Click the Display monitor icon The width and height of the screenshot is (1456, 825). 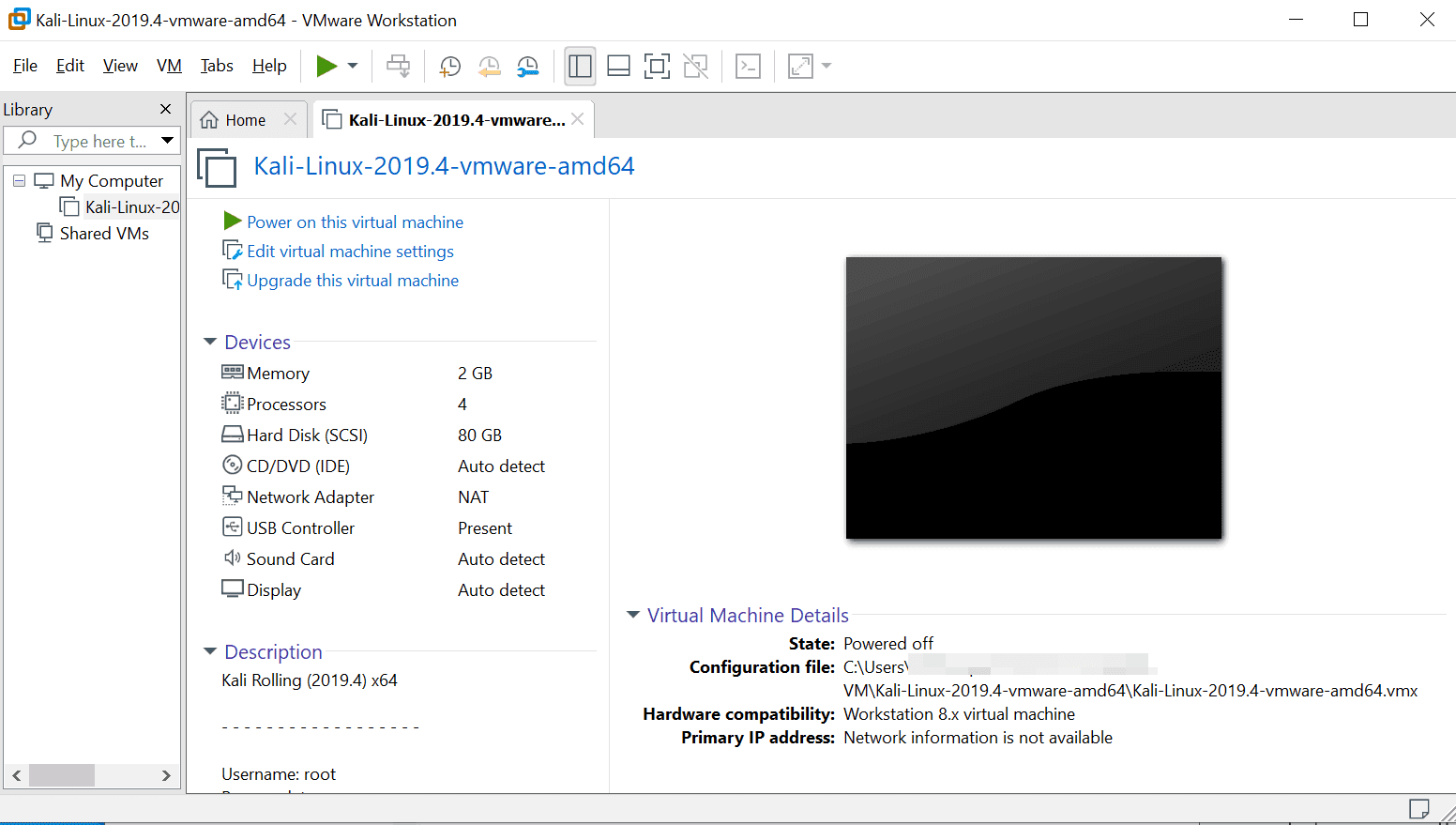pos(232,588)
